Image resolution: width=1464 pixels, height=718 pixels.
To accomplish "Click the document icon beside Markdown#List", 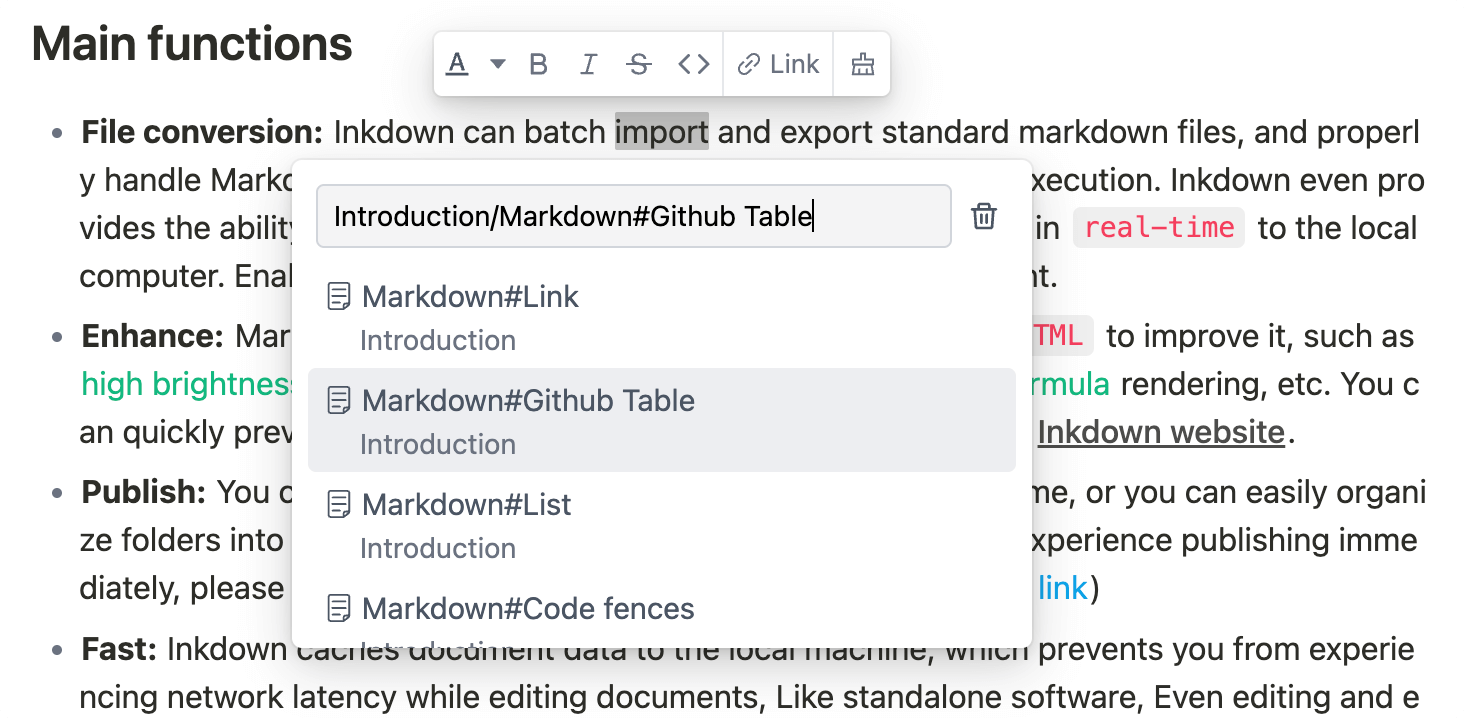I will [340, 504].
